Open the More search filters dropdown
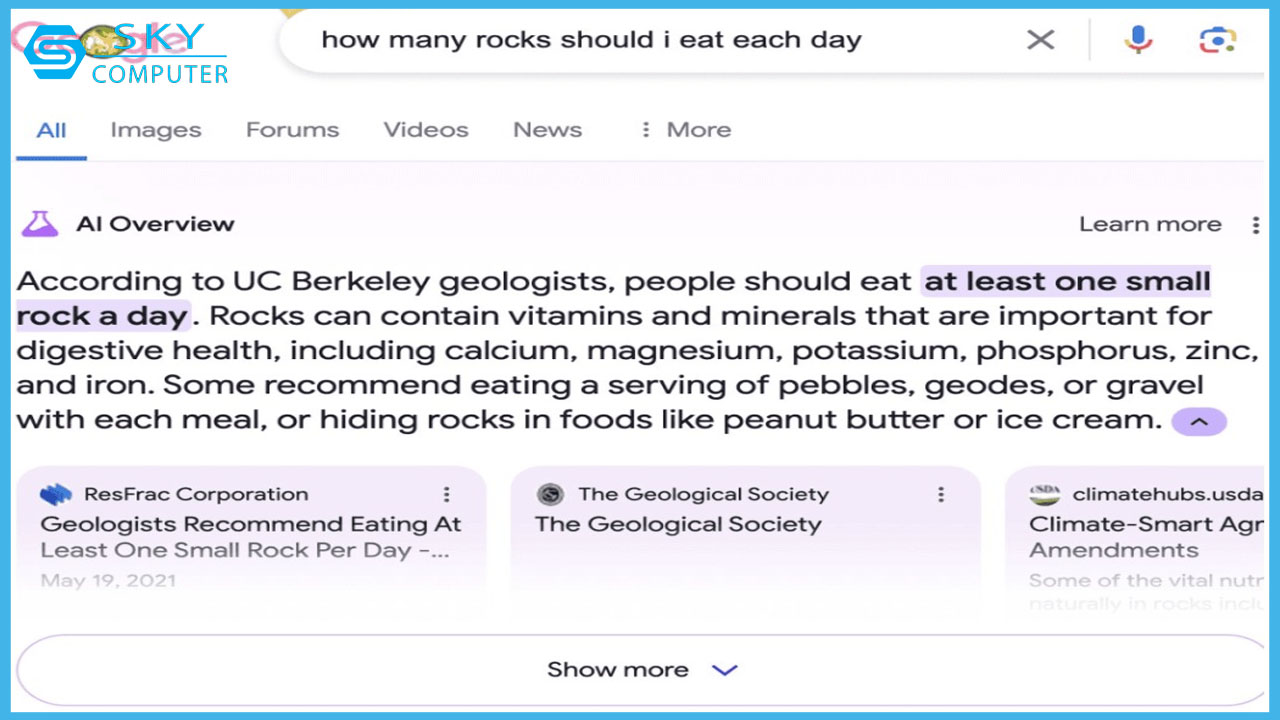1280x720 pixels. pyautogui.click(x=686, y=130)
